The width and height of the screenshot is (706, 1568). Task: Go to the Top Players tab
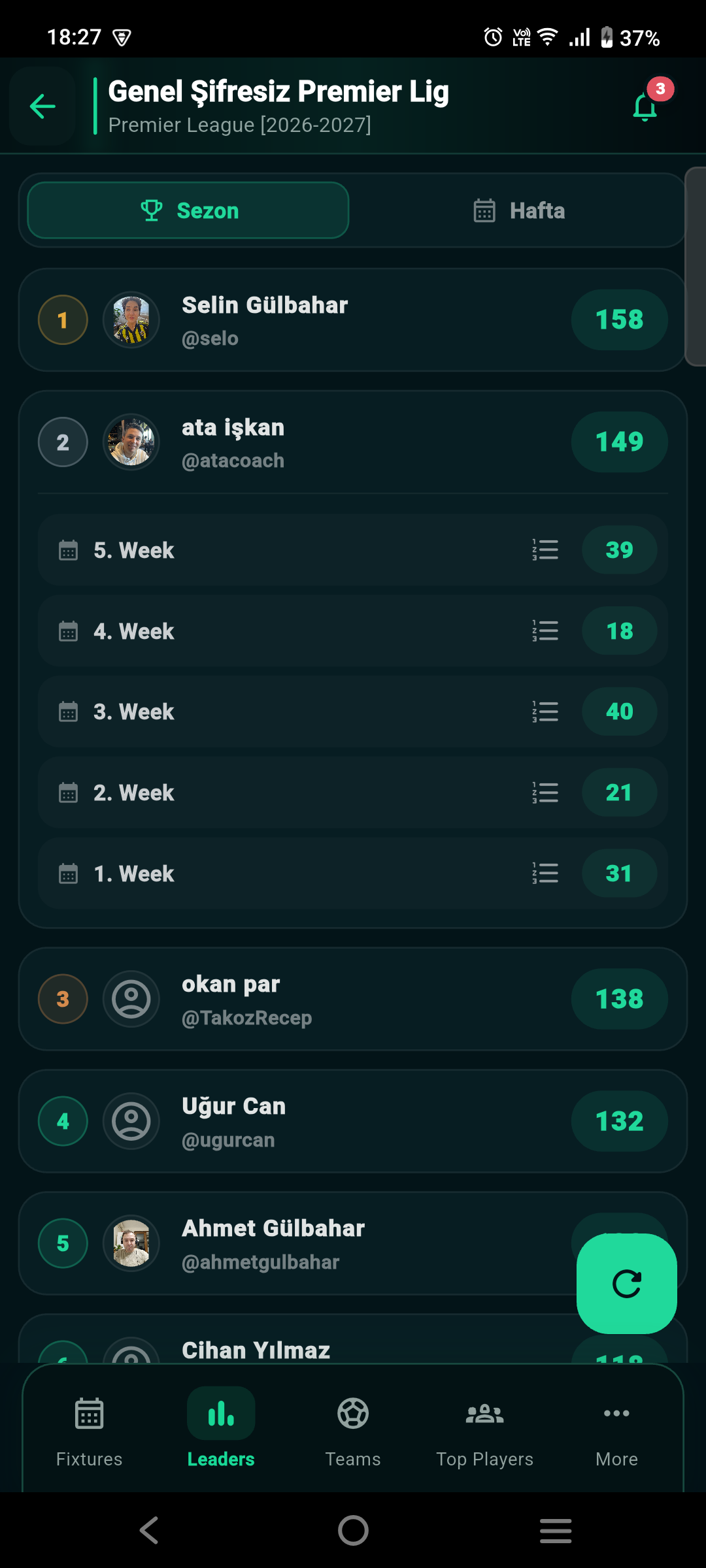click(485, 1431)
